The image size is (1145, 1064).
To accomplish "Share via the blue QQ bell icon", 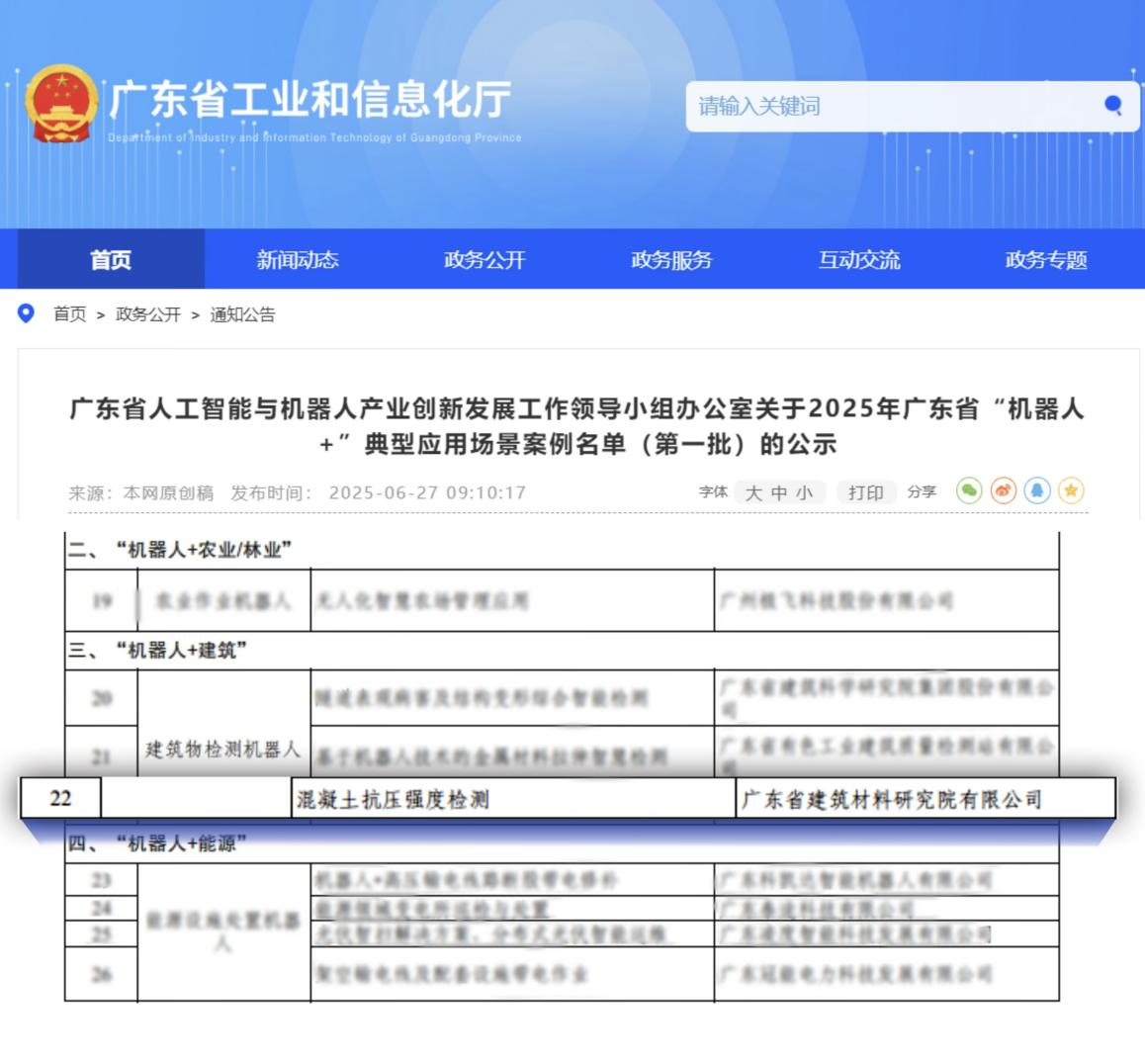I will pyautogui.click(x=1037, y=491).
